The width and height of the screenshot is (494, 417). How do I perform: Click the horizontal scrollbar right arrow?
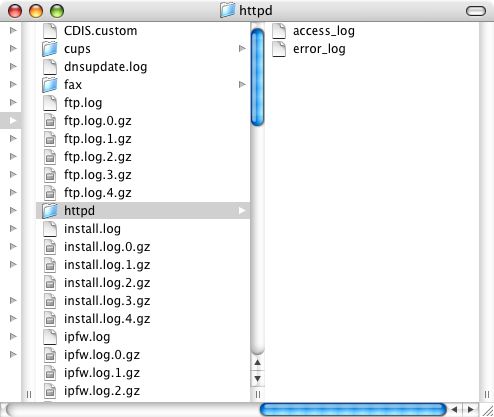pos(470,409)
